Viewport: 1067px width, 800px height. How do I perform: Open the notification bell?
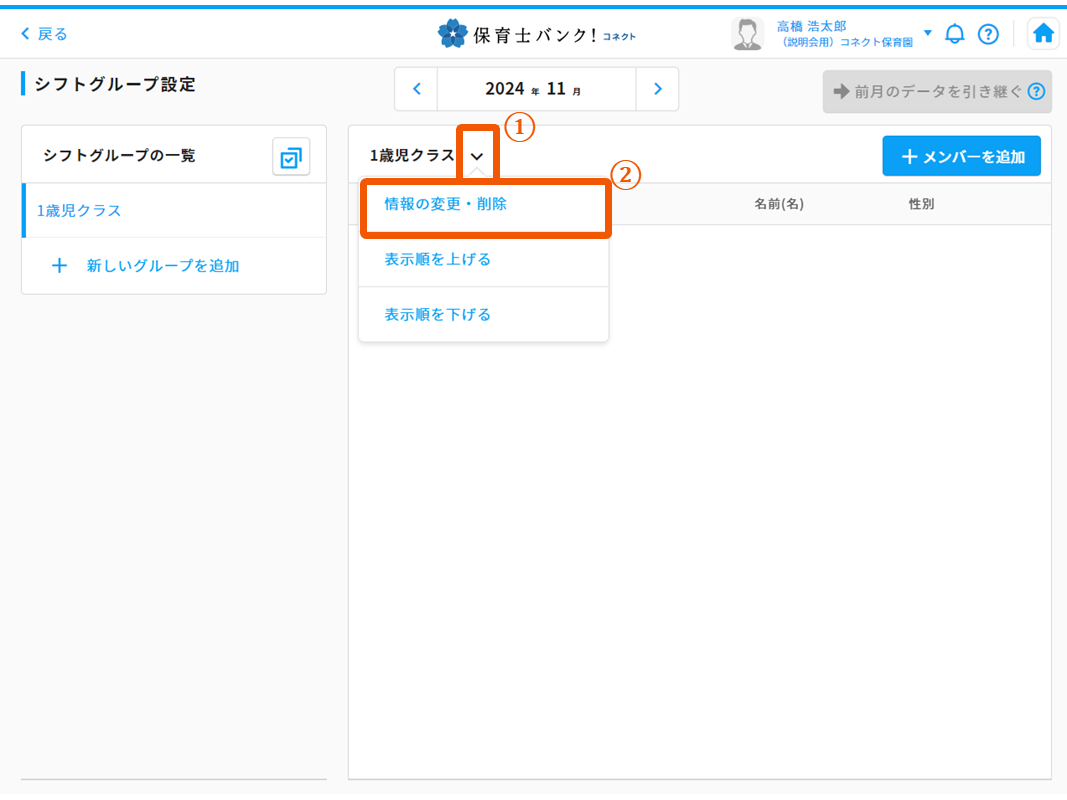[x=955, y=34]
